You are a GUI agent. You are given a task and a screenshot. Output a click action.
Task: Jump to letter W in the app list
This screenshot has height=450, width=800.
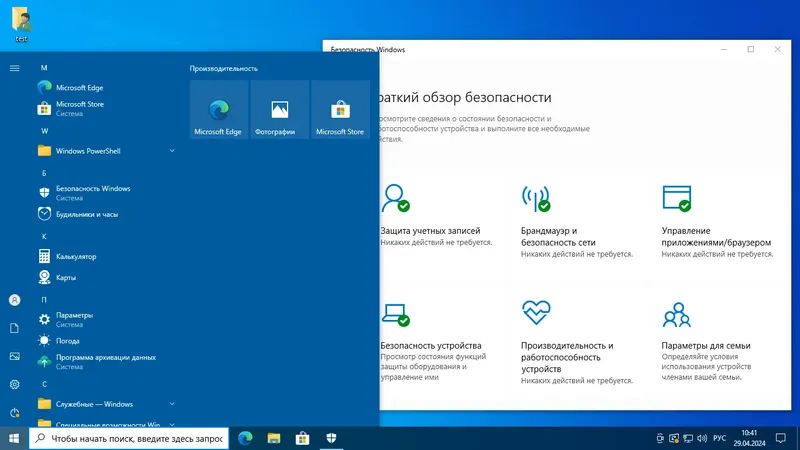coord(44,131)
